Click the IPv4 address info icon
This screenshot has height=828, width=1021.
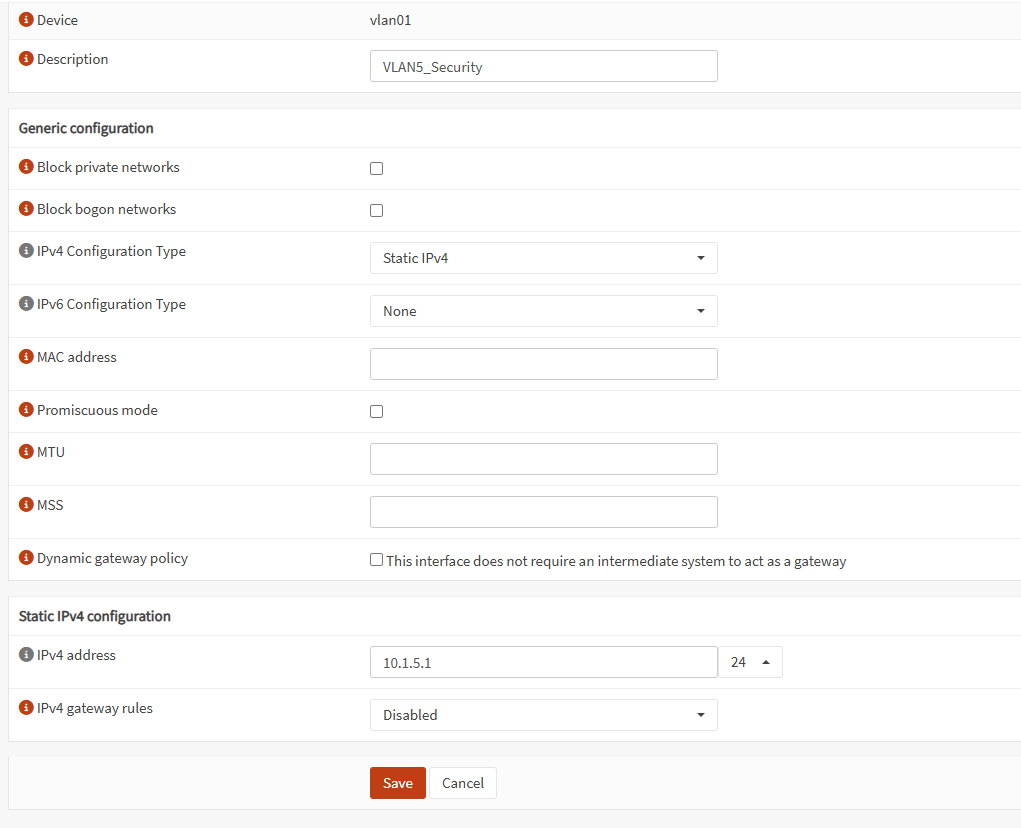[25, 654]
